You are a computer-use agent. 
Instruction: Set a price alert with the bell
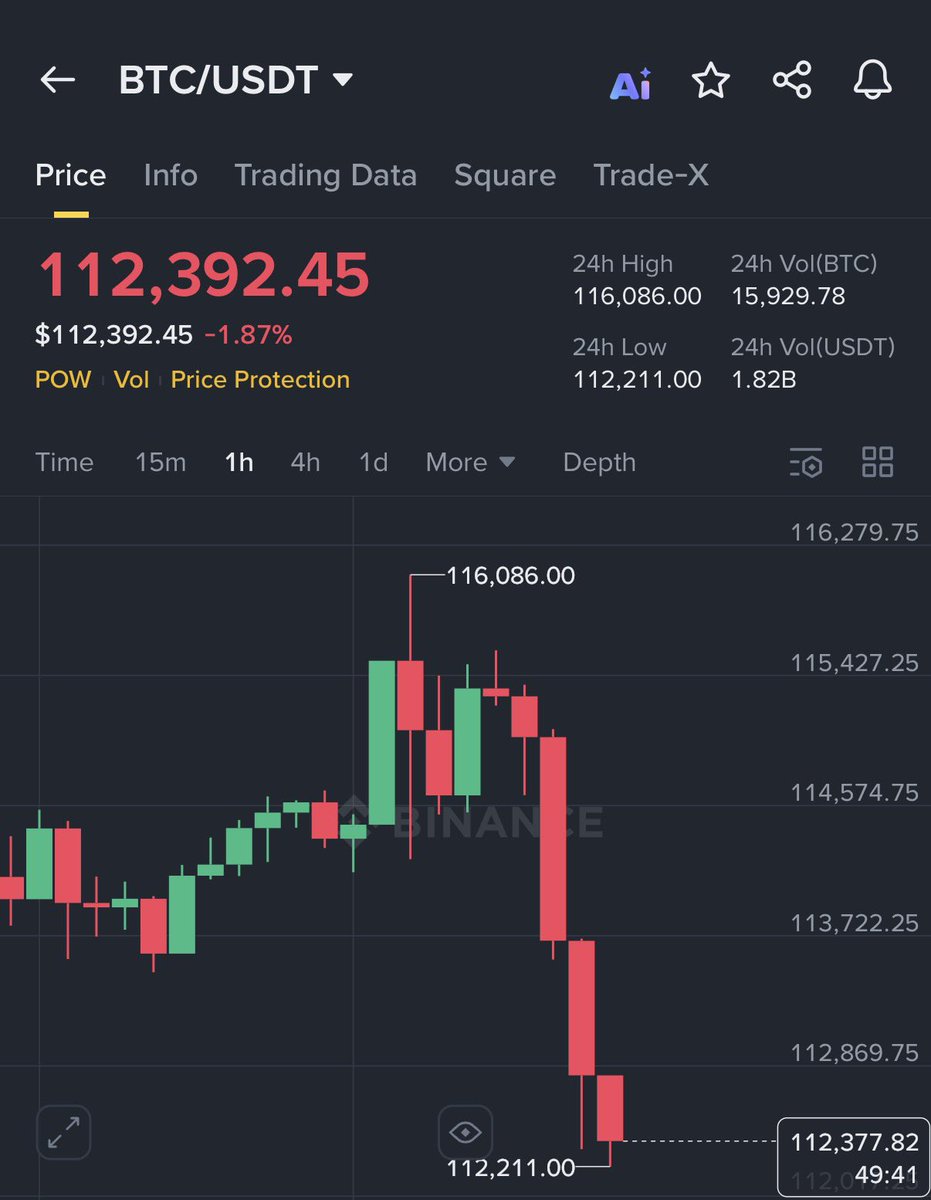872,80
